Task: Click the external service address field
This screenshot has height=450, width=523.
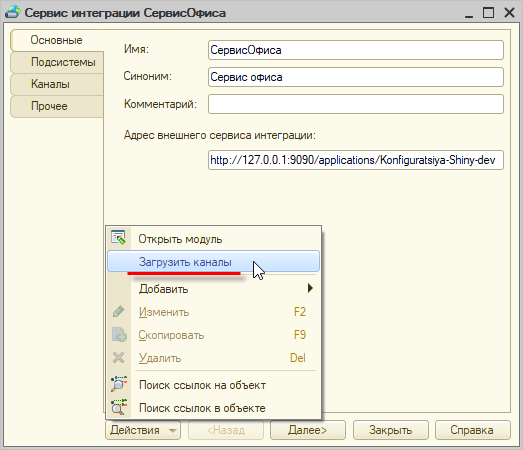Action: coord(356,160)
